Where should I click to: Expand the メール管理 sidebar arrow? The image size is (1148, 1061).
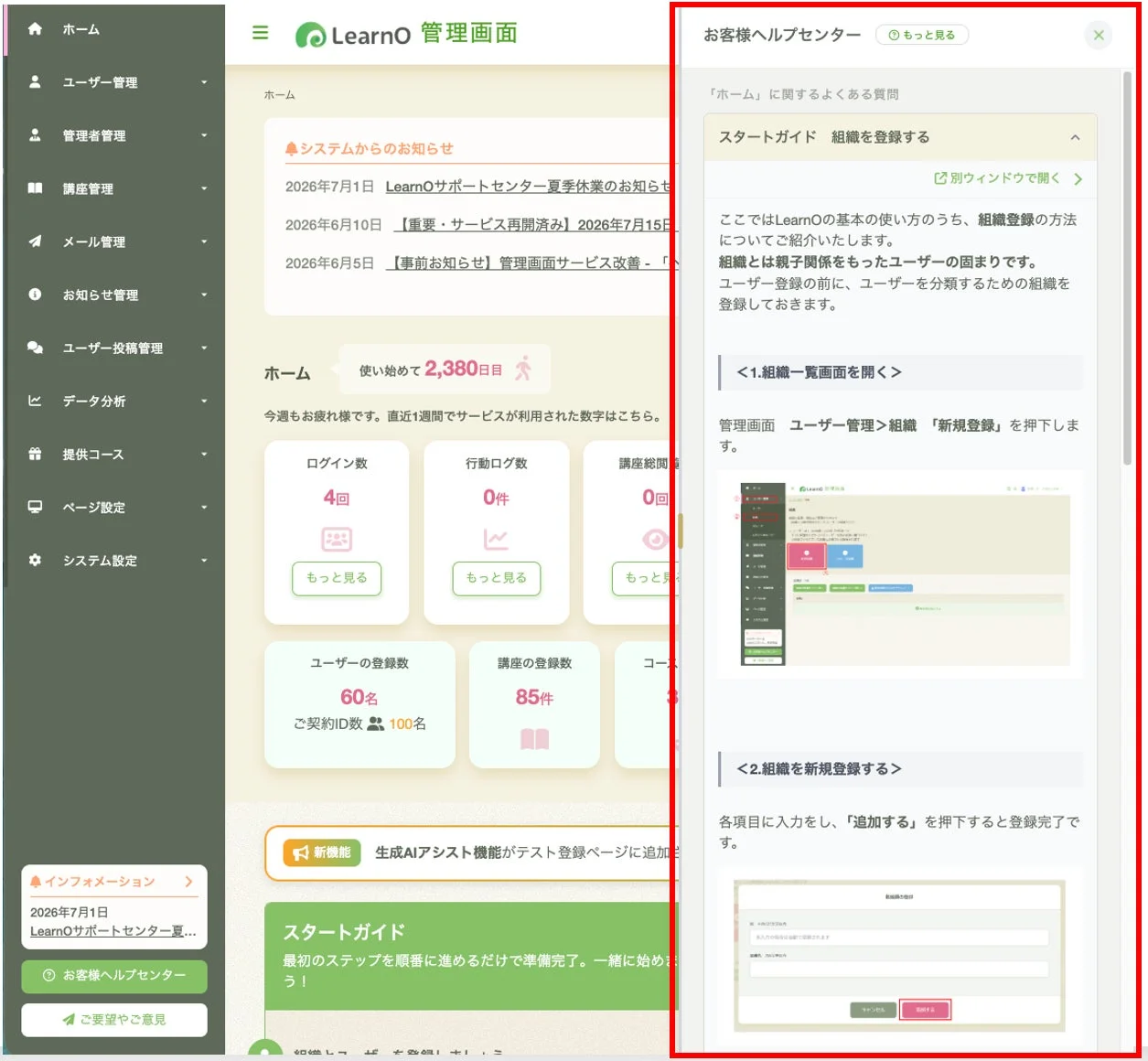pyautogui.click(x=204, y=241)
